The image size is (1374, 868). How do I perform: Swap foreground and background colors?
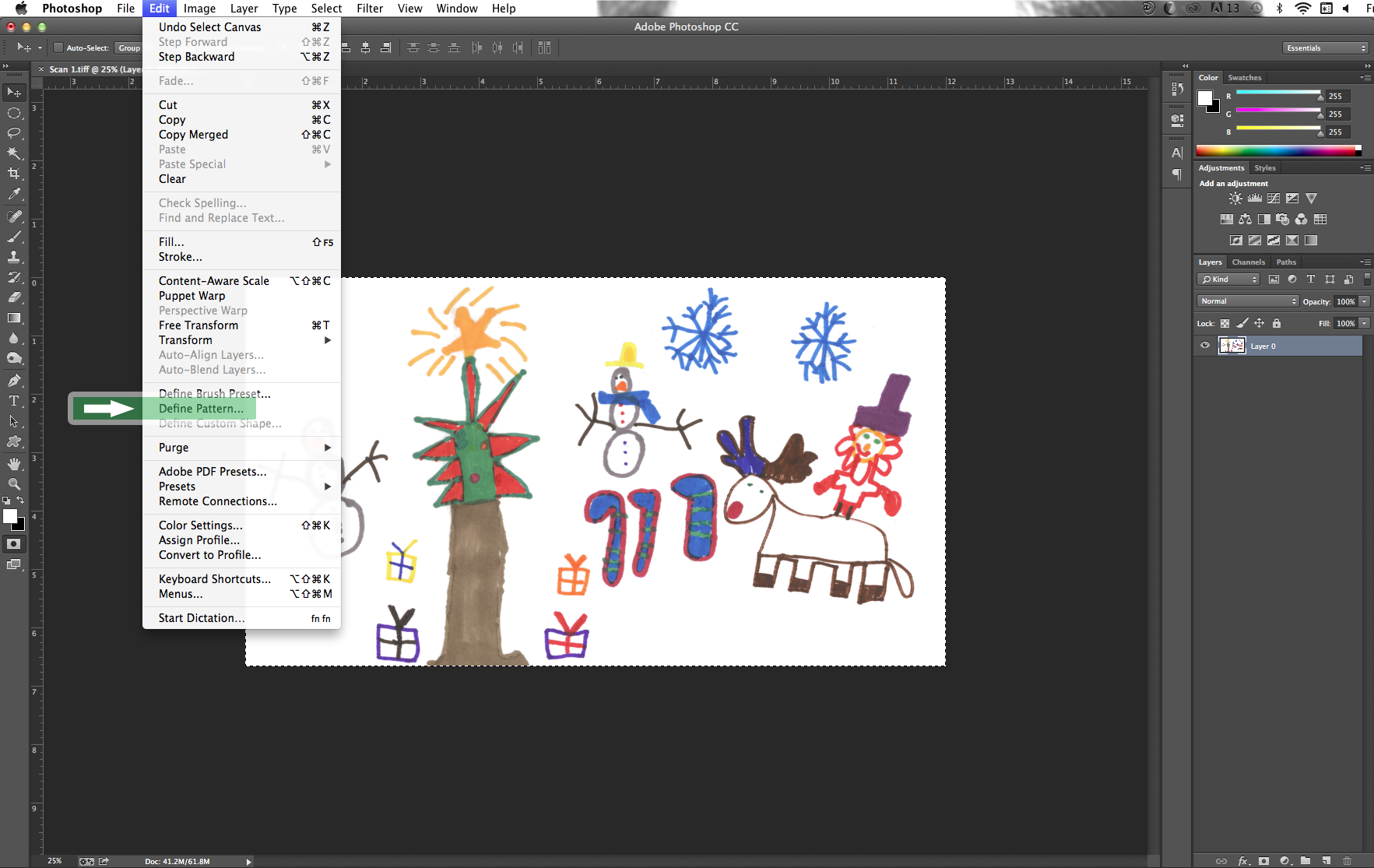(x=20, y=501)
